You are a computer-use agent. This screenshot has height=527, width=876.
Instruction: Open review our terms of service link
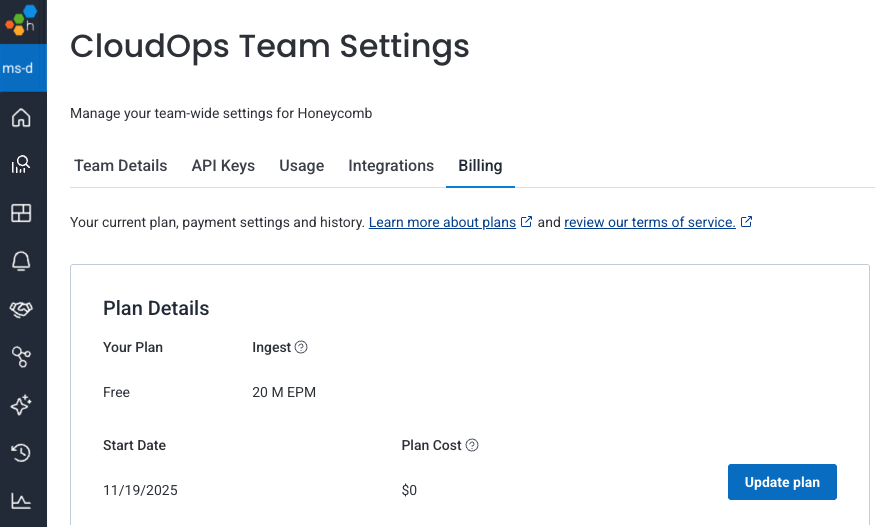click(x=650, y=222)
